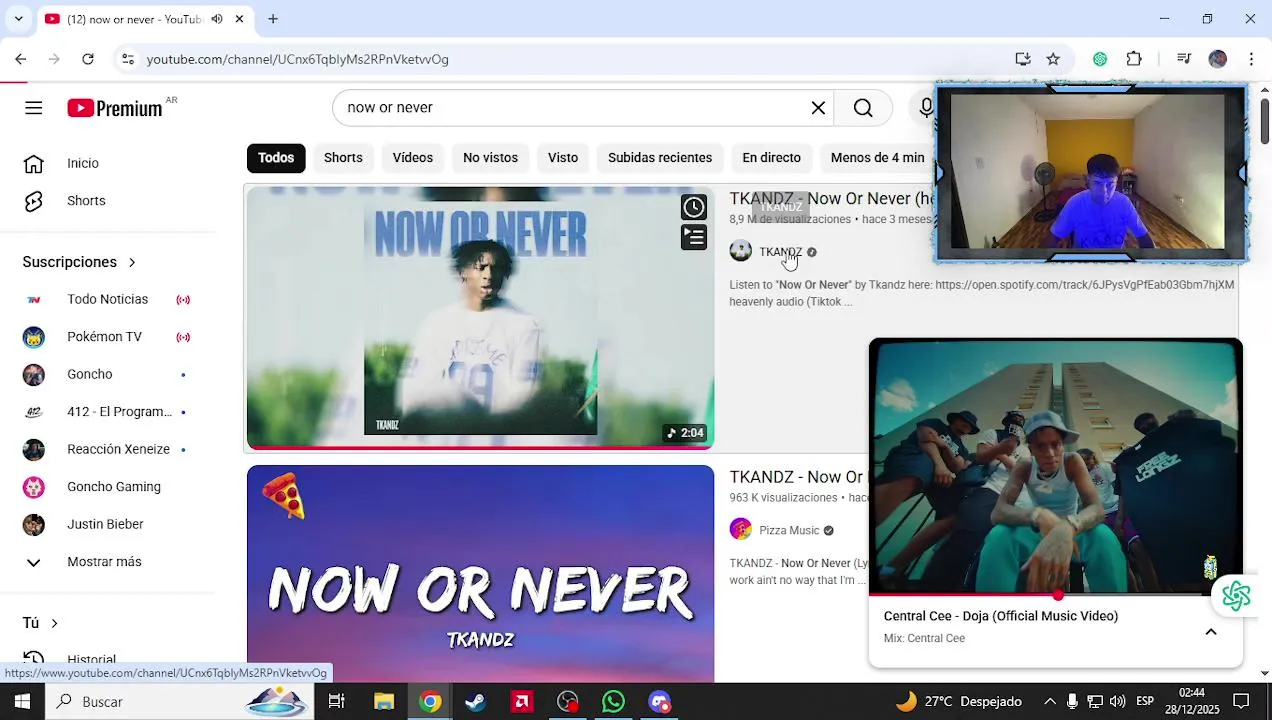The width and height of the screenshot is (1272, 720).
Task: Select the Vídeos filter chip
Action: point(413,158)
